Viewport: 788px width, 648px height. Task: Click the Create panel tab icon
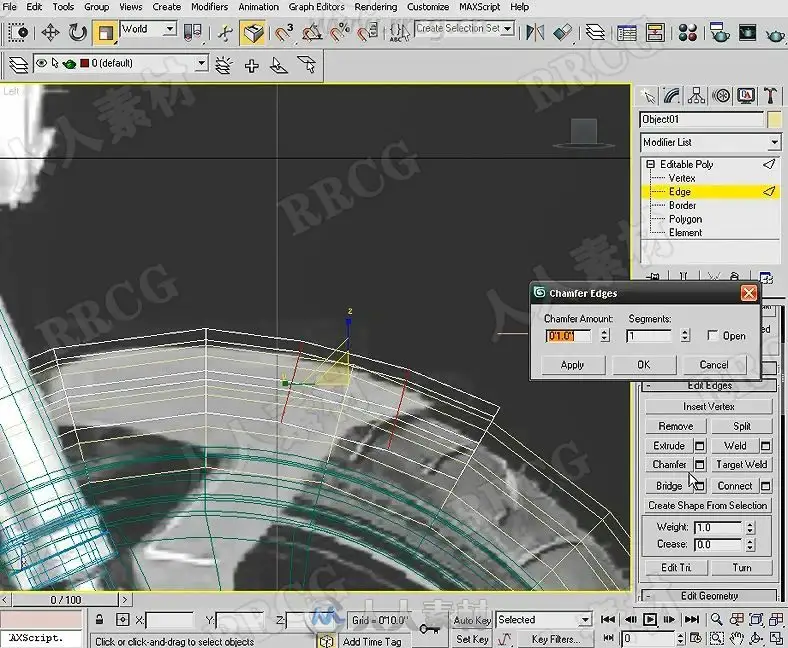coord(650,96)
